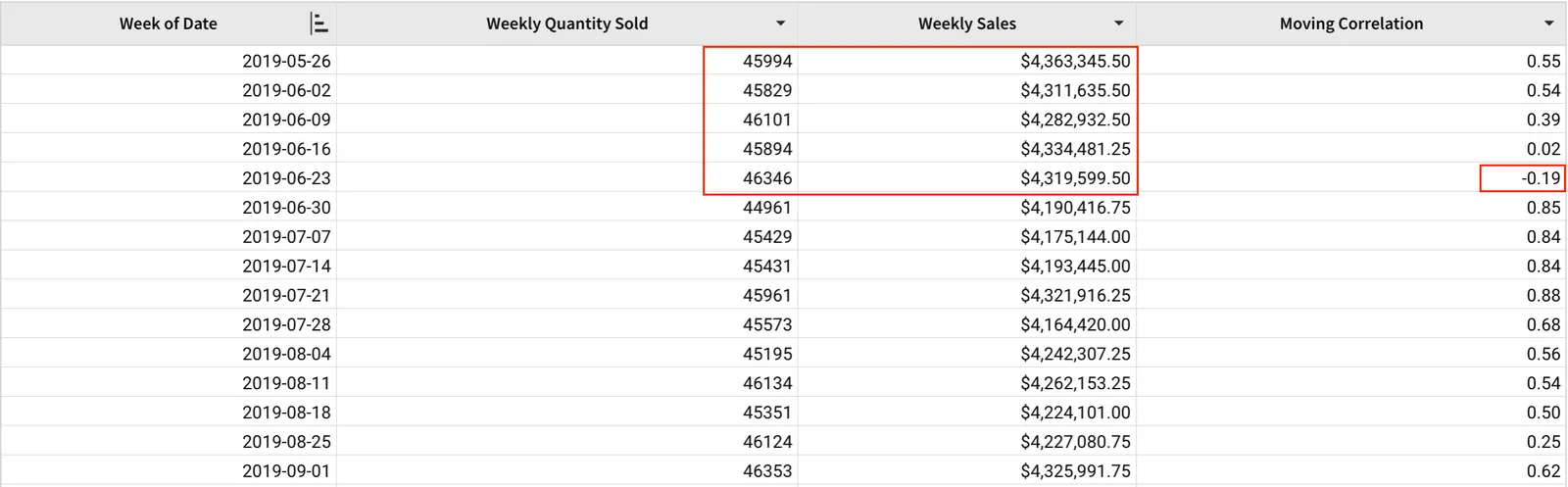
Task: Click sales cell $4,262,153.25
Action: 967,383
